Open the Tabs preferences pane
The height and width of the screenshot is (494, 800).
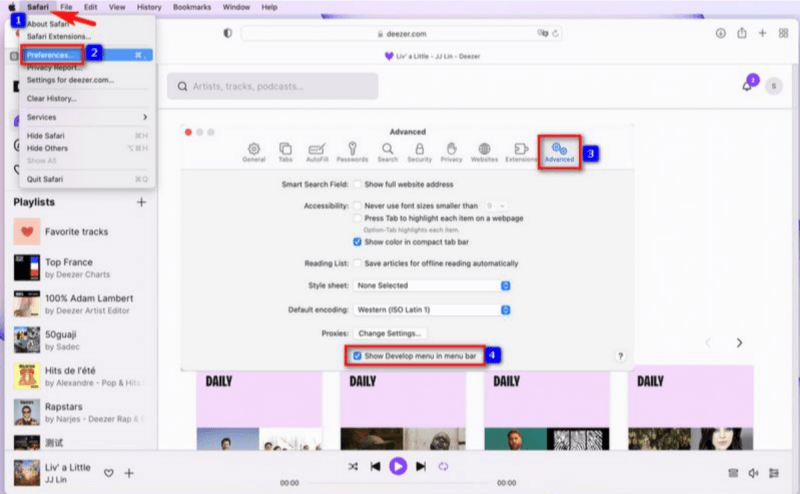pyautogui.click(x=285, y=152)
